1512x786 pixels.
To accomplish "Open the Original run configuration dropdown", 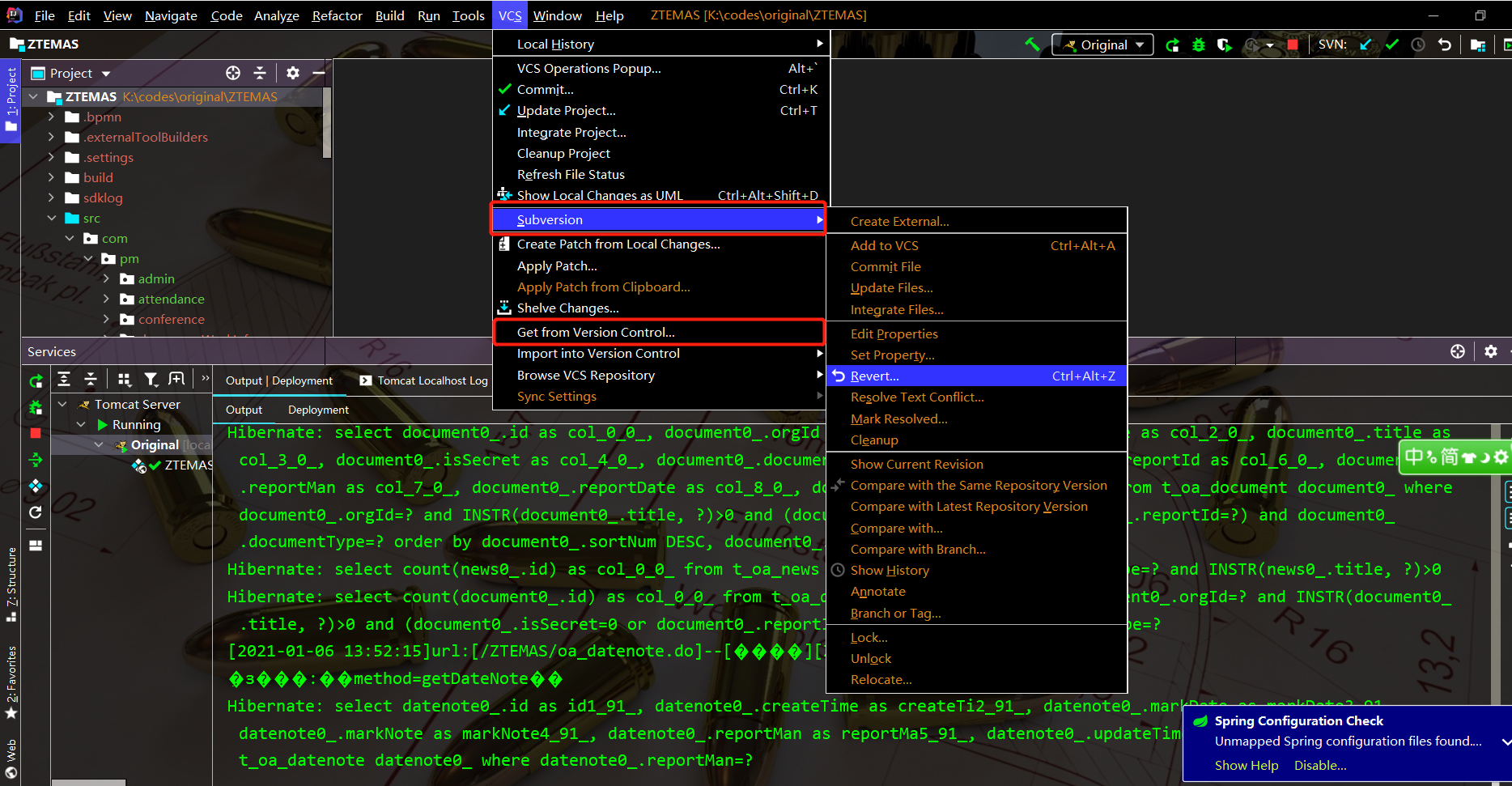I will click(x=1102, y=45).
